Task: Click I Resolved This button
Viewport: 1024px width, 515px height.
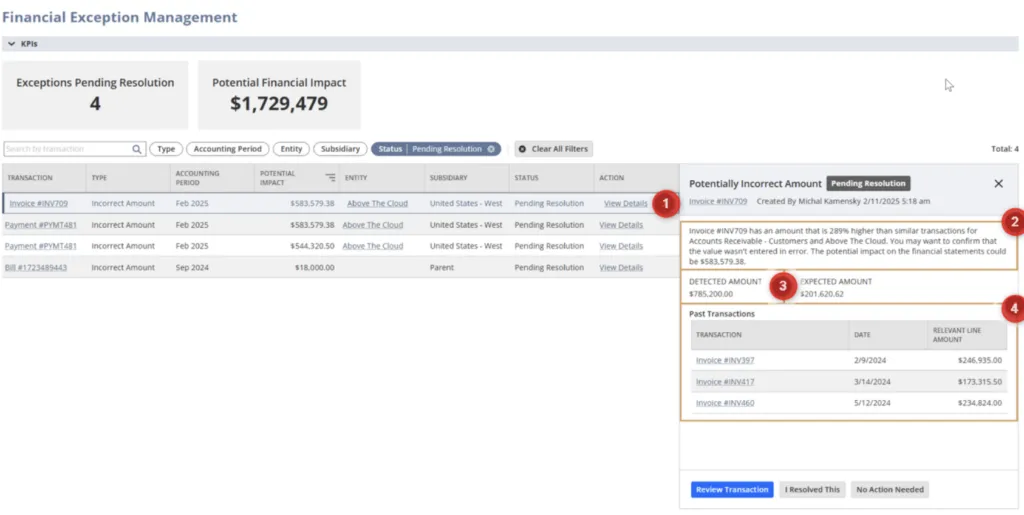Action: [x=812, y=490]
